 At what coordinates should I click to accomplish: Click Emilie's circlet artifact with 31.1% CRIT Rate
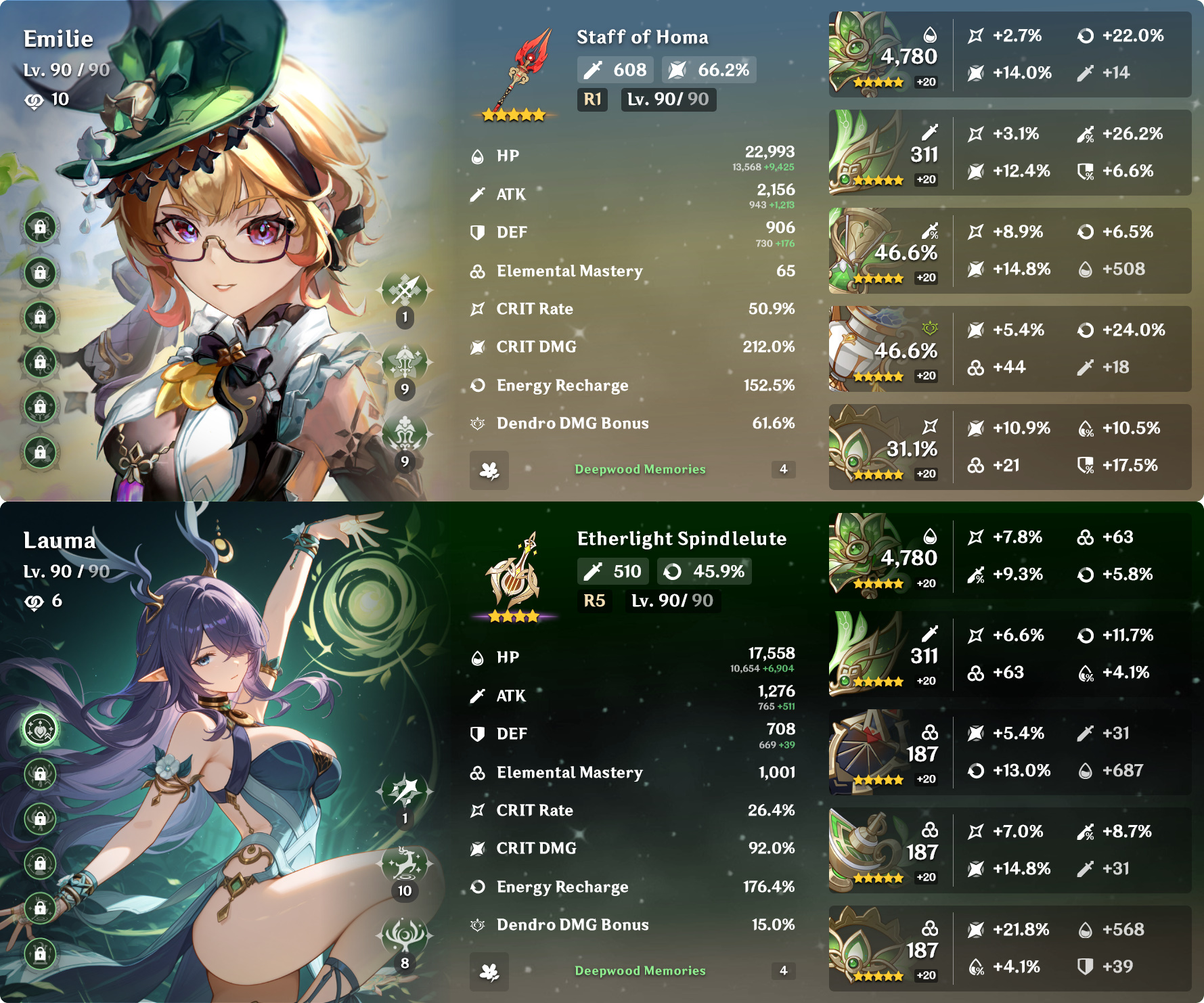click(x=1010, y=447)
